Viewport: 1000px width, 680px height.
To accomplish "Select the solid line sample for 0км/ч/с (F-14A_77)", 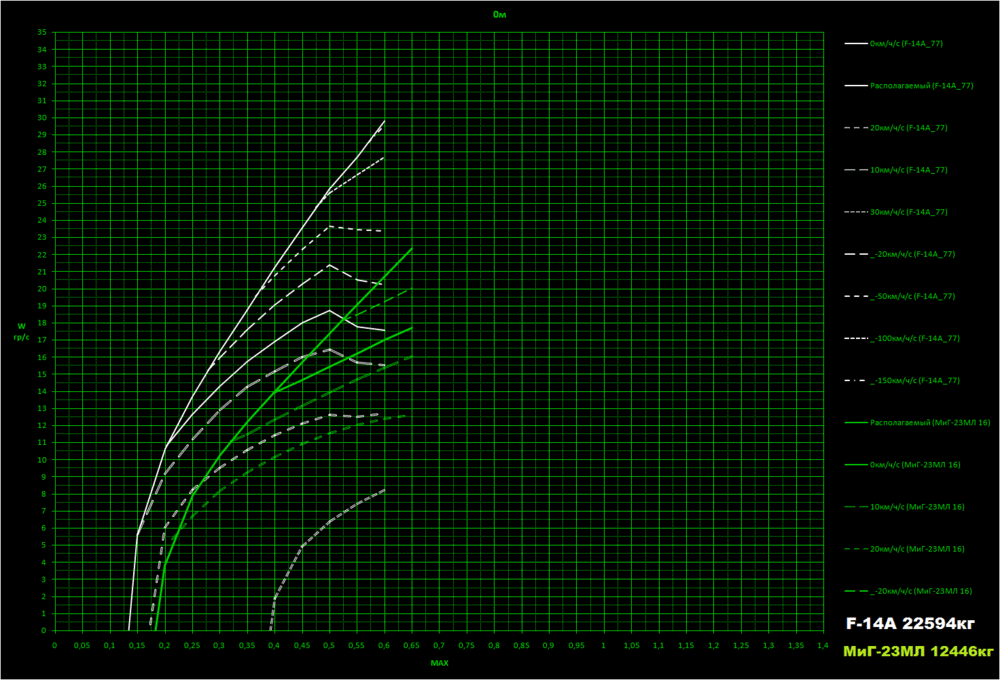I will tap(856, 43).
